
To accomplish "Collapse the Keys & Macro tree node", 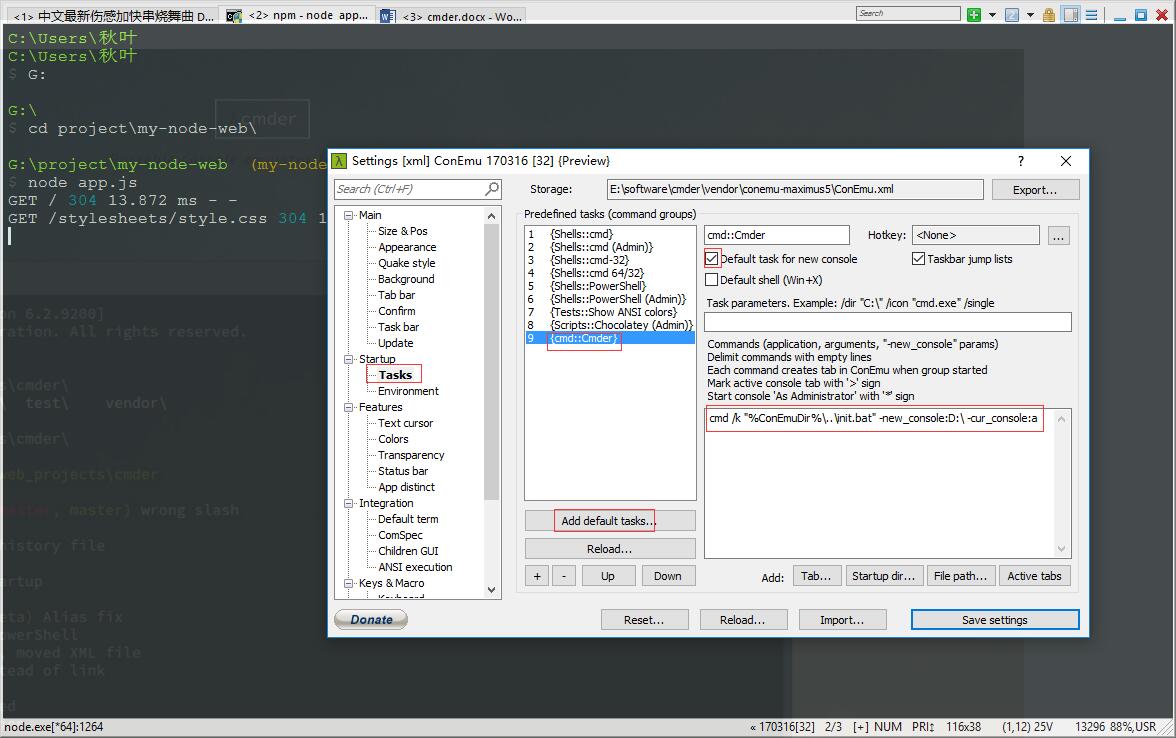I will point(349,584).
